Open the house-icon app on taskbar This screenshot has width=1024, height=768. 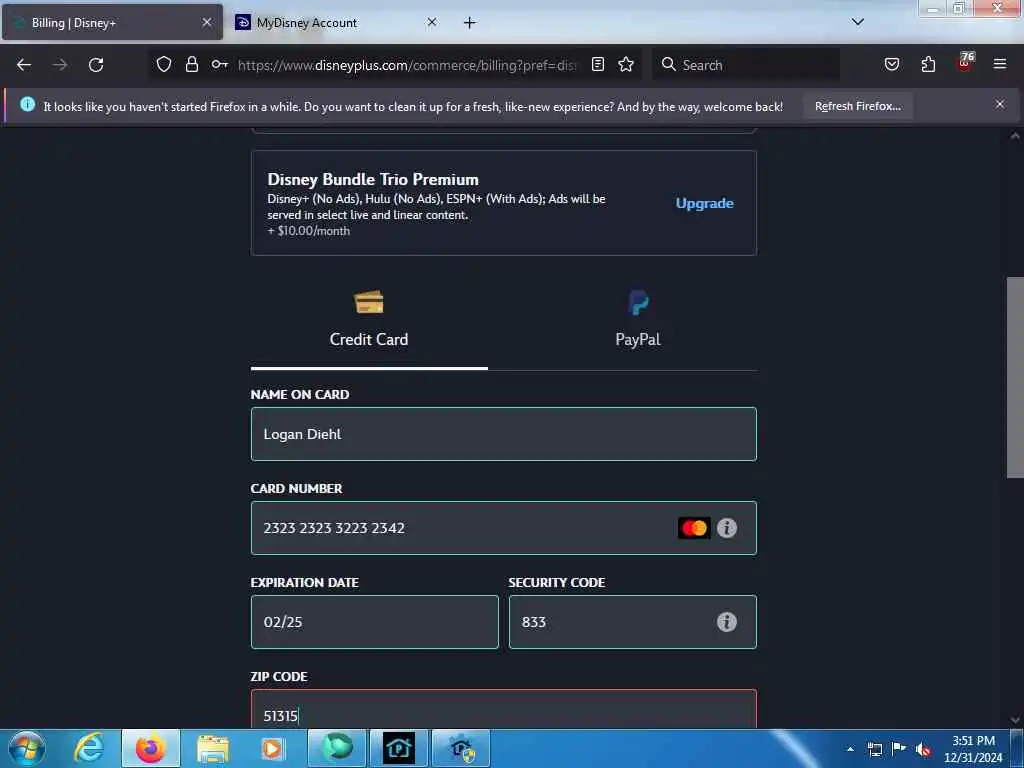(398, 748)
